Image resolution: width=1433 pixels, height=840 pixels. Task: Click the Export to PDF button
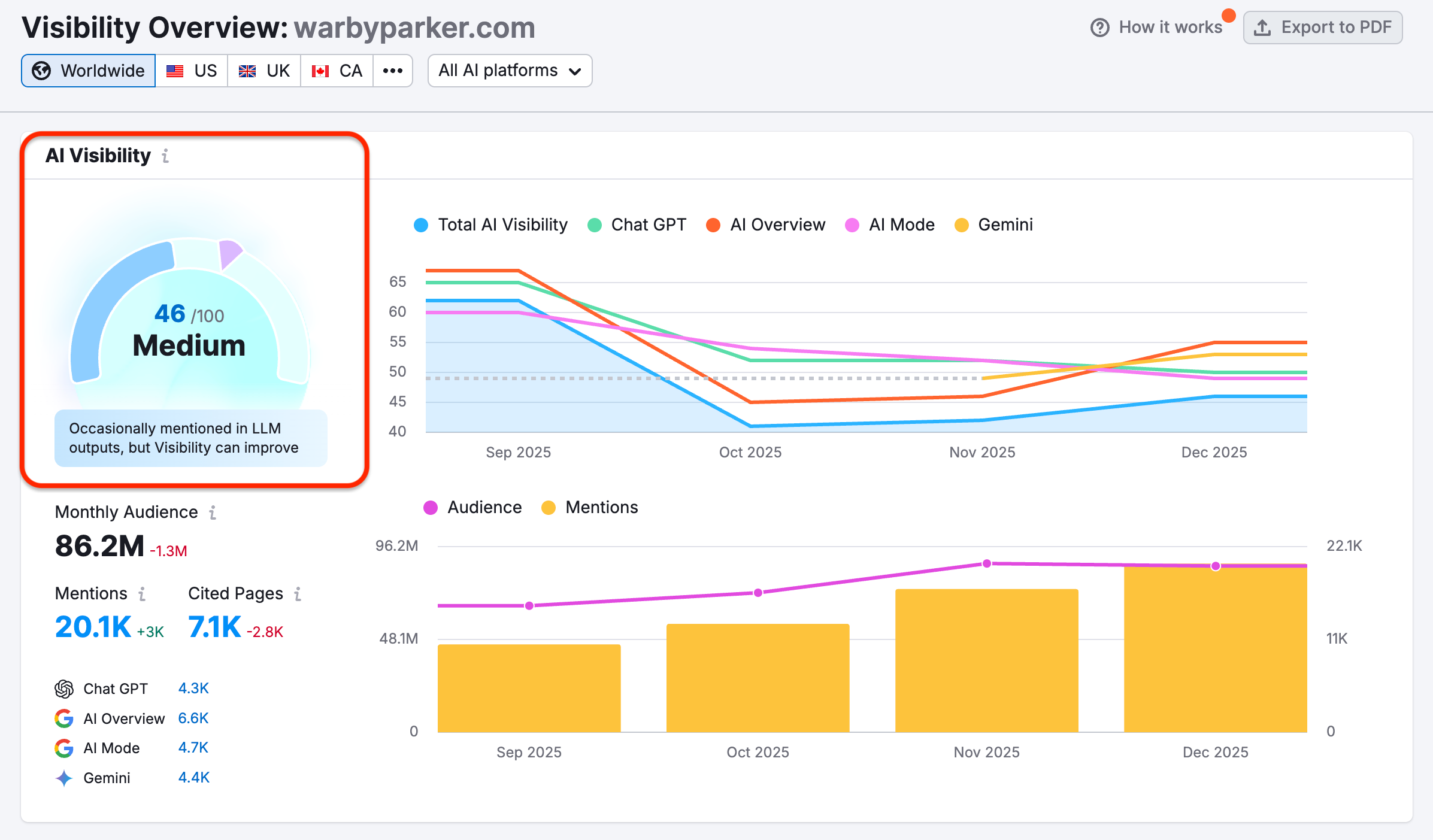pos(1323,28)
